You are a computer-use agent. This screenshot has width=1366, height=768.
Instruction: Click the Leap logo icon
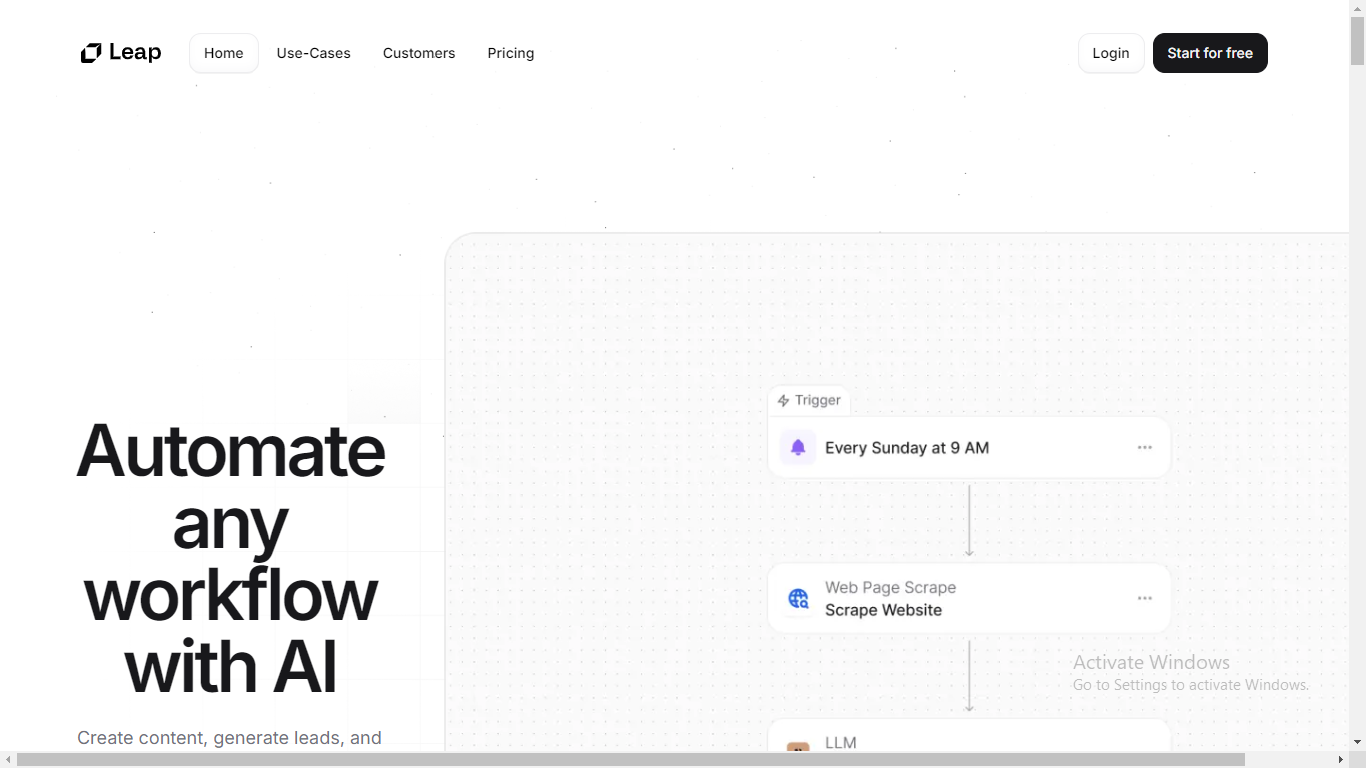tap(91, 52)
